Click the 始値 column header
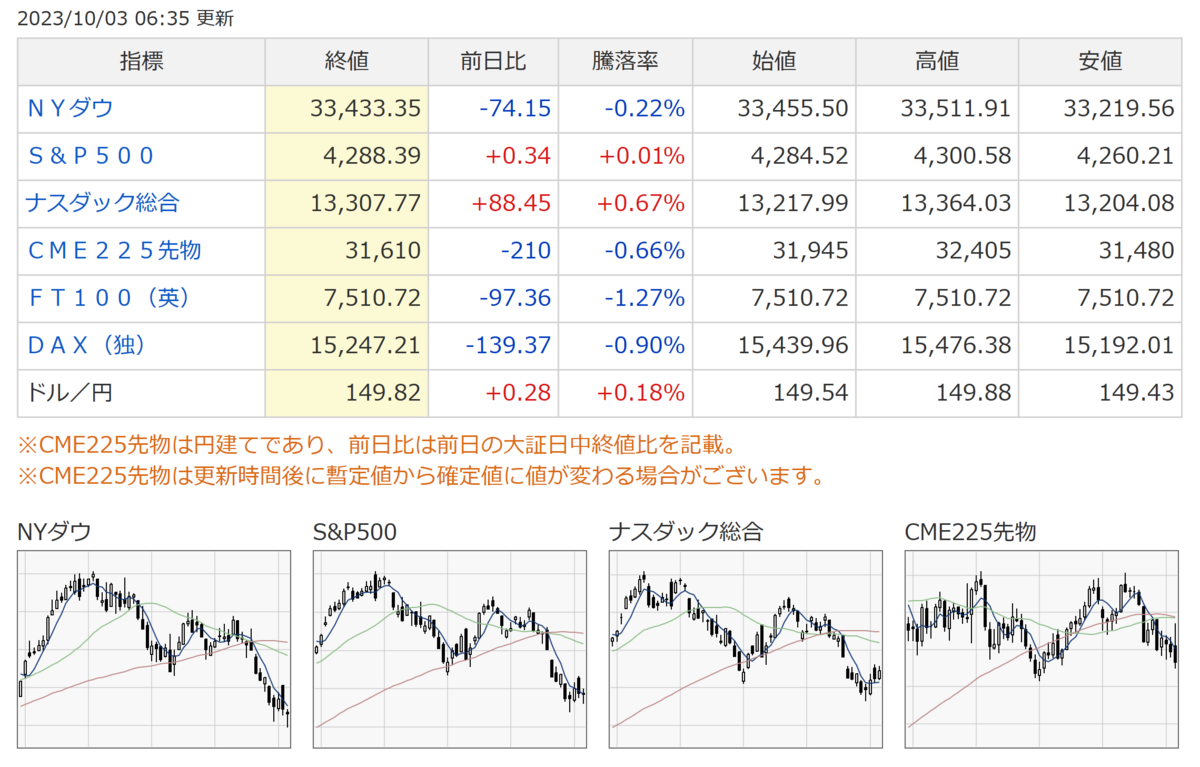 click(773, 62)
